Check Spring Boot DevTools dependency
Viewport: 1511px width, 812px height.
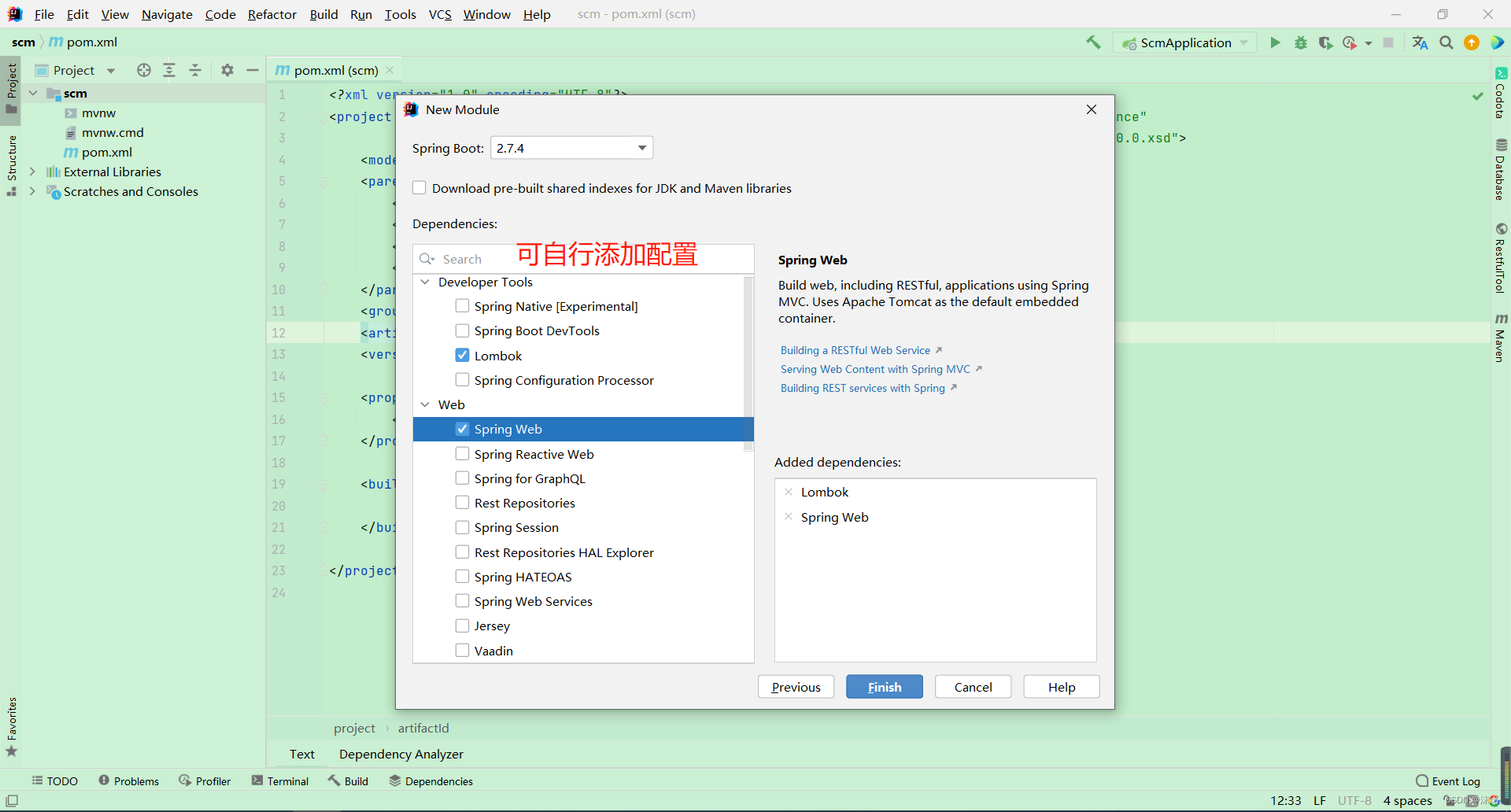(x=462, y=330)
